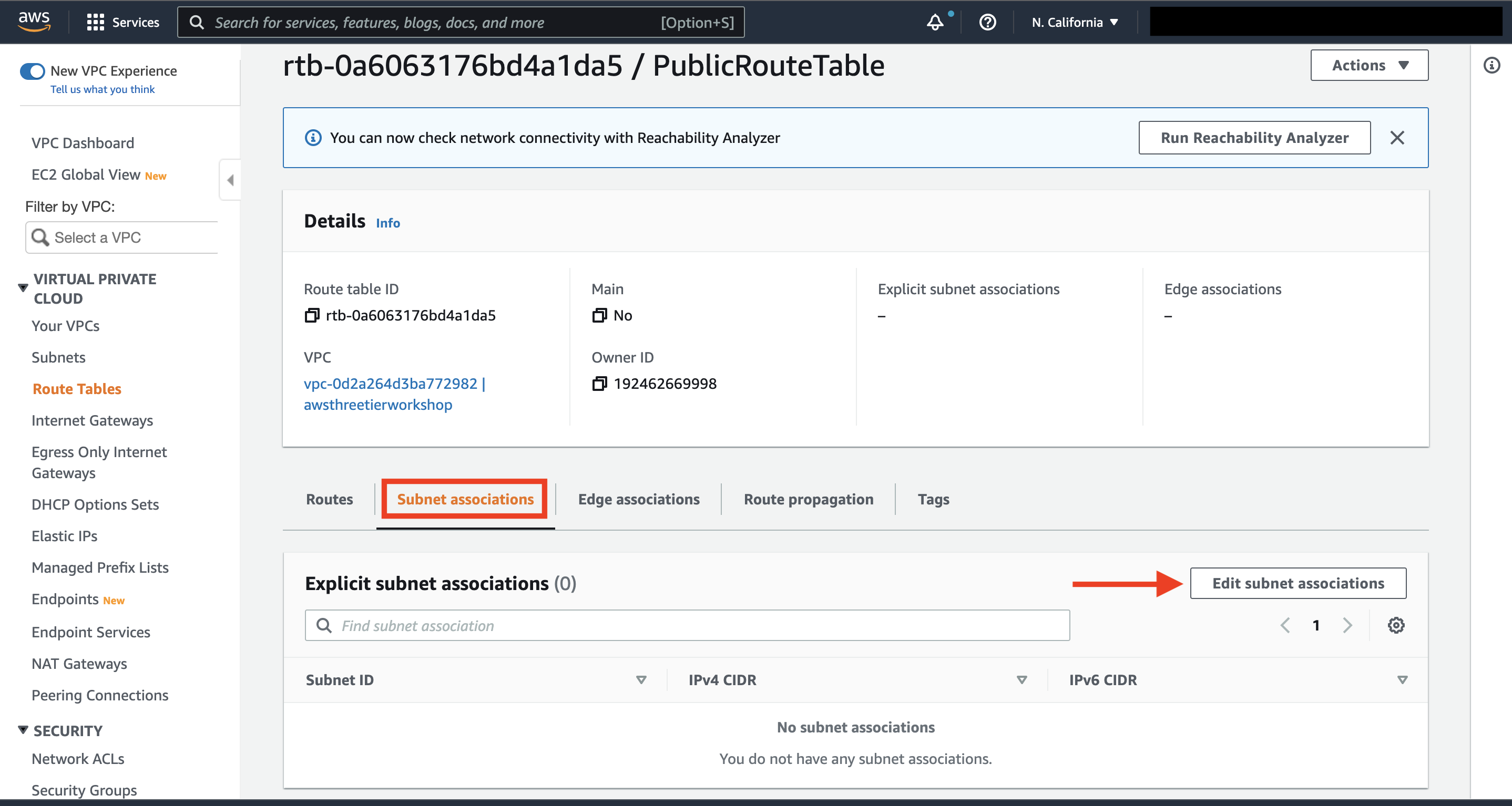Screen dimensions: 1512x806
Task: Copy the Owner ID number
Action: tap(599, 384)
